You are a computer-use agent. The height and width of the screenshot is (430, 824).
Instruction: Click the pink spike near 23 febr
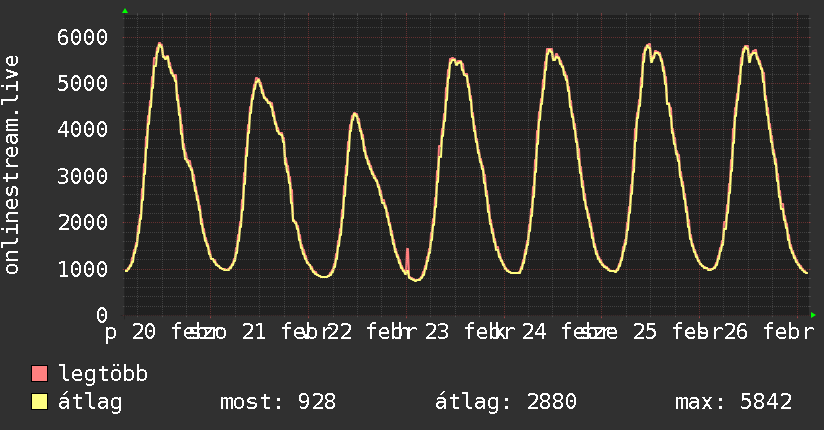pos(407,259)
